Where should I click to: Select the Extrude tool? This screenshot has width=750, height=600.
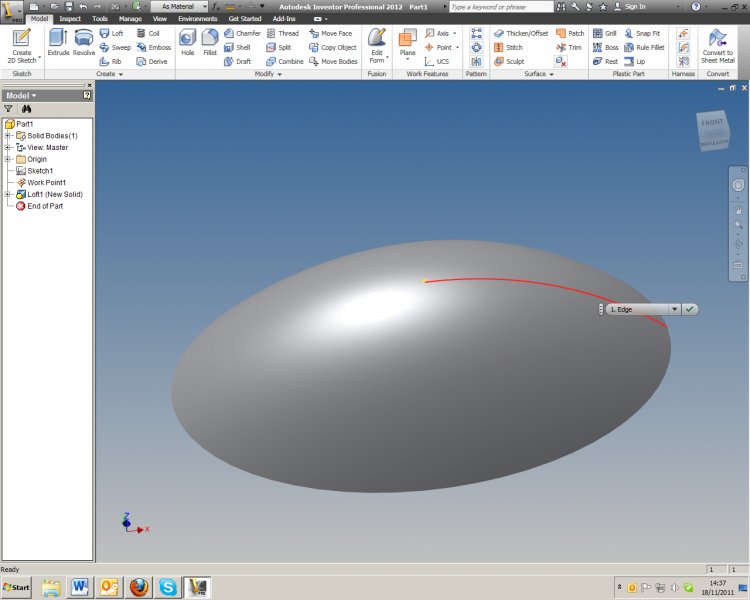[x=58, y=42]
